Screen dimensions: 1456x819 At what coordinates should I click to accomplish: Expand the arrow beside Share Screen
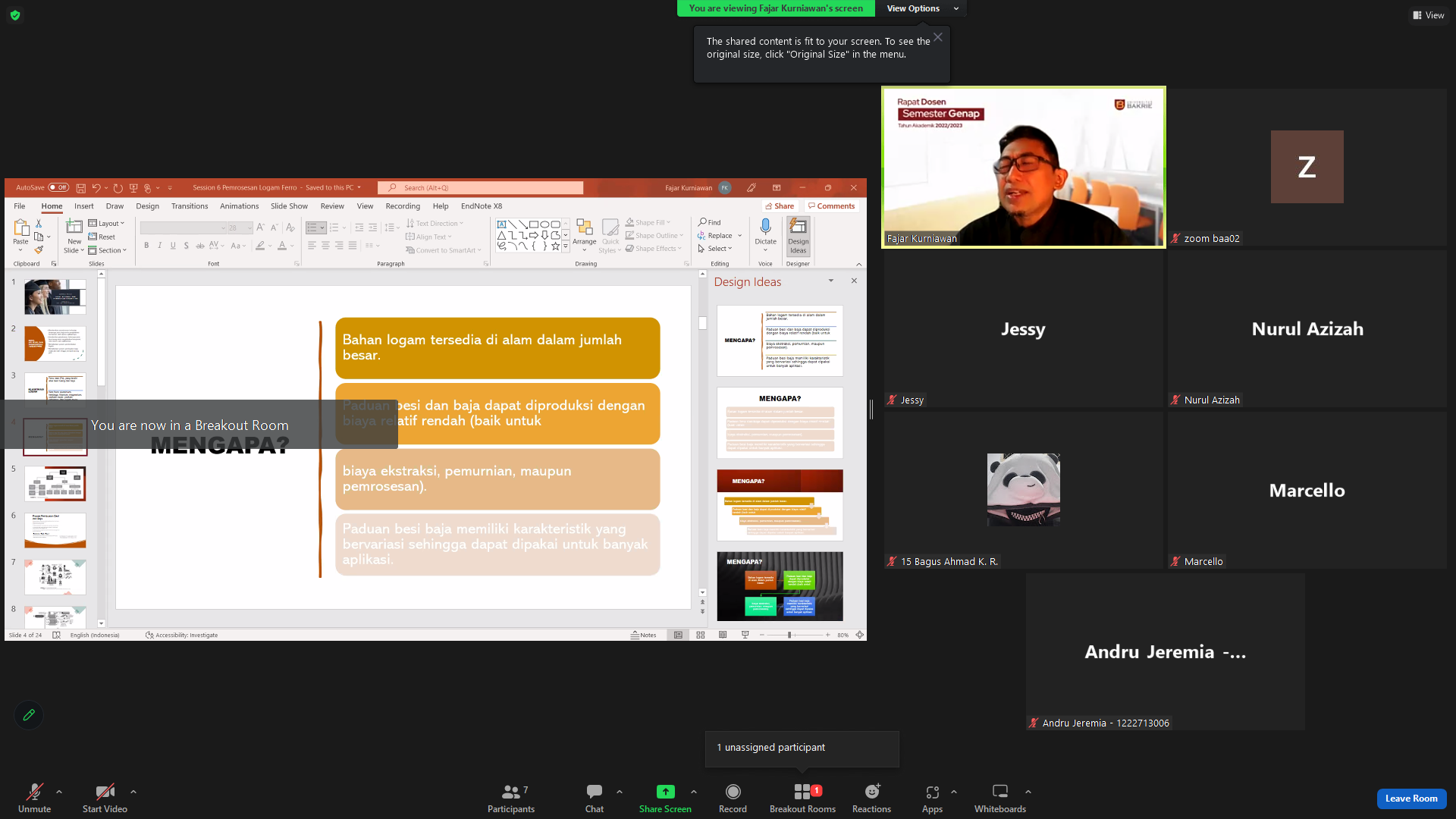(694, 792)
